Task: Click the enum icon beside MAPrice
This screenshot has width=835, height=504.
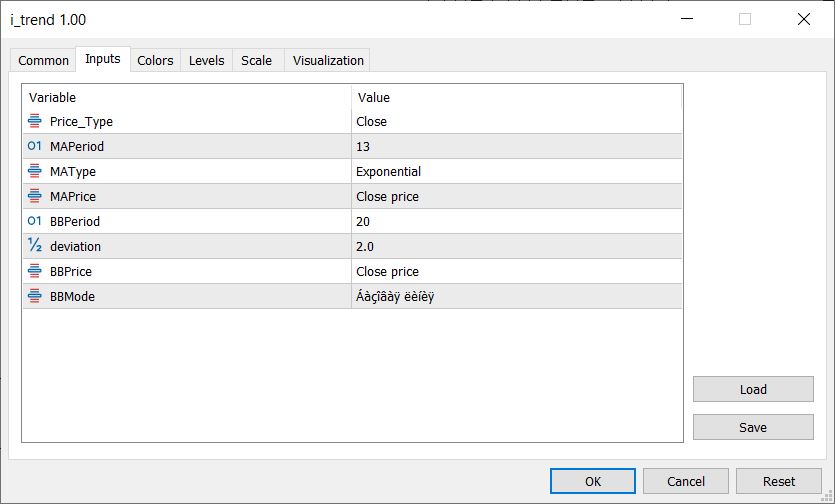Action: [35, 196]
